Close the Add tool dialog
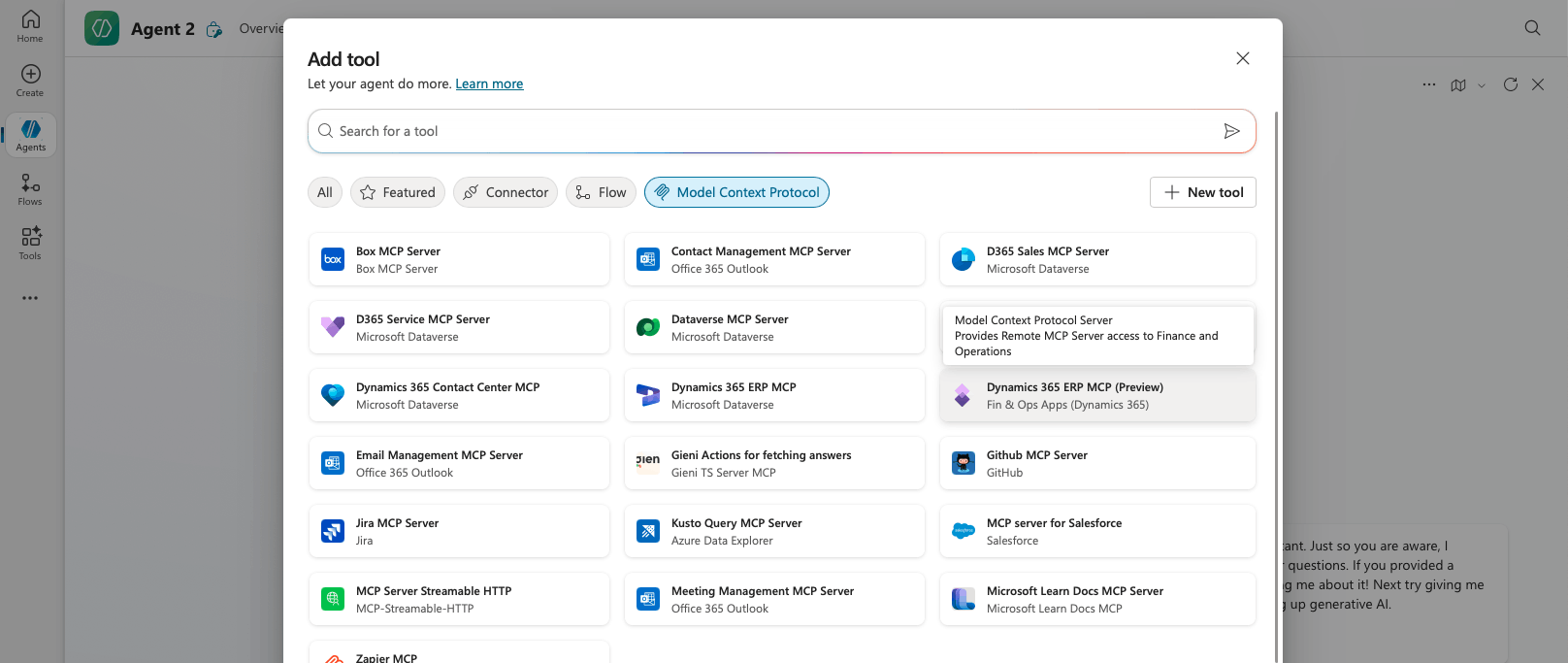Image resolution: width=1568 pixels, height=663 pixels. coord(1242,58)
